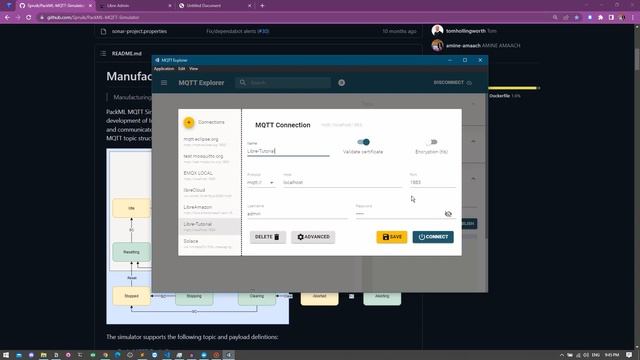Show hidden system tray icons chevron
The image size is (640, 360).
(x=562, y=355)
